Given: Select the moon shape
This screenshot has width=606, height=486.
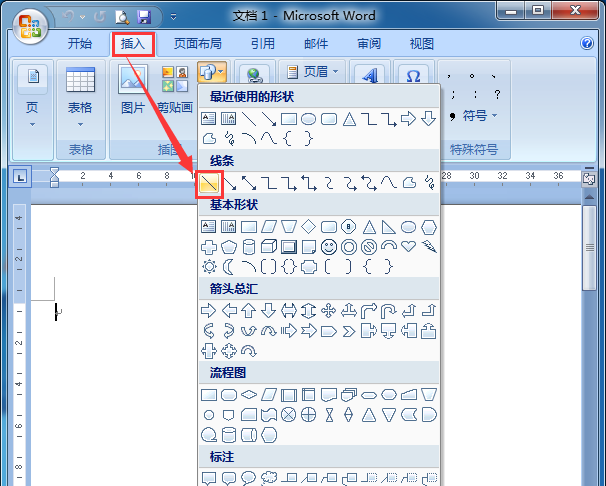Looking at the screenshot, I should (x=229, y=266).
